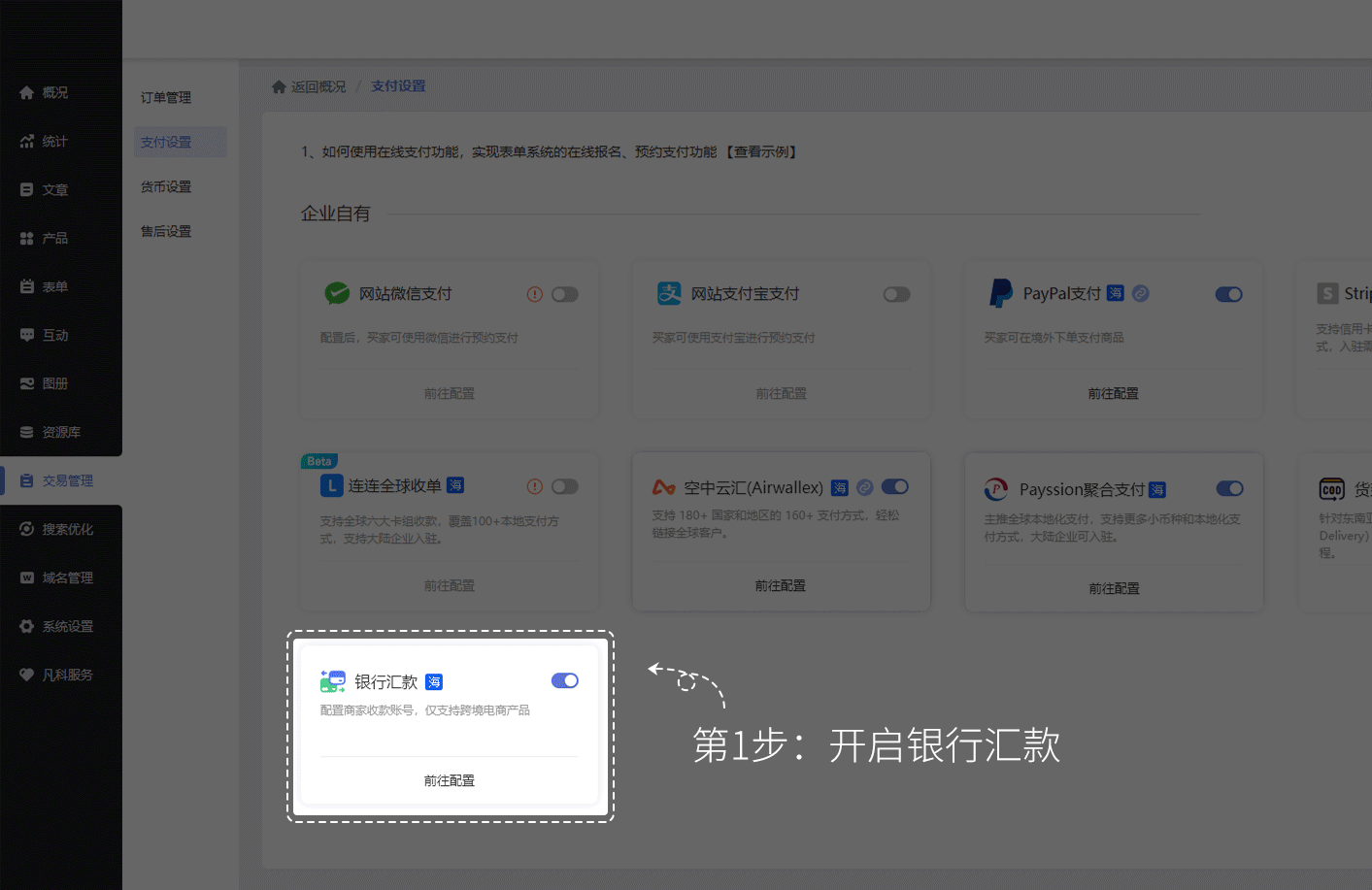Image resolution: width=1372 pixels, height=890 pixels.
Task: Click the Airwallex orange logo icon
Action: click(x=664, y=487)
